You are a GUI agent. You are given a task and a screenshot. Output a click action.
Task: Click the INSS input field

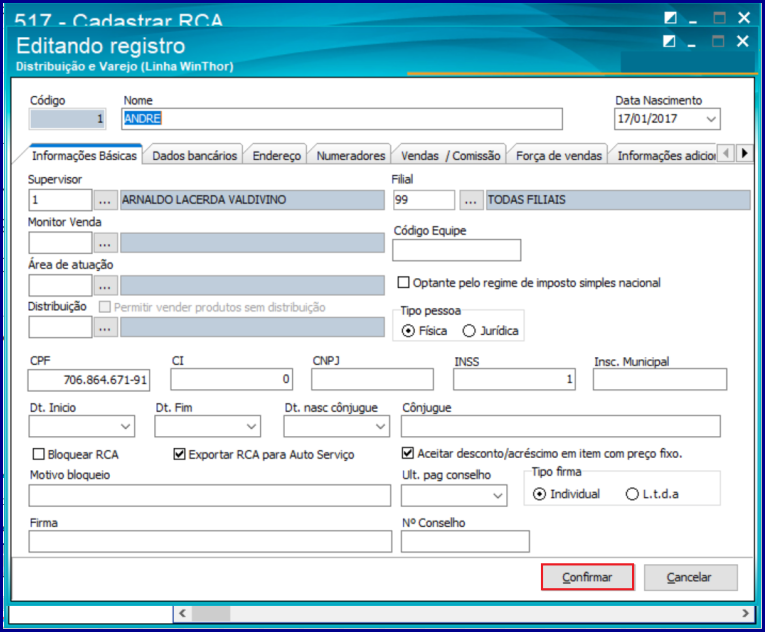tap(514, 379)
